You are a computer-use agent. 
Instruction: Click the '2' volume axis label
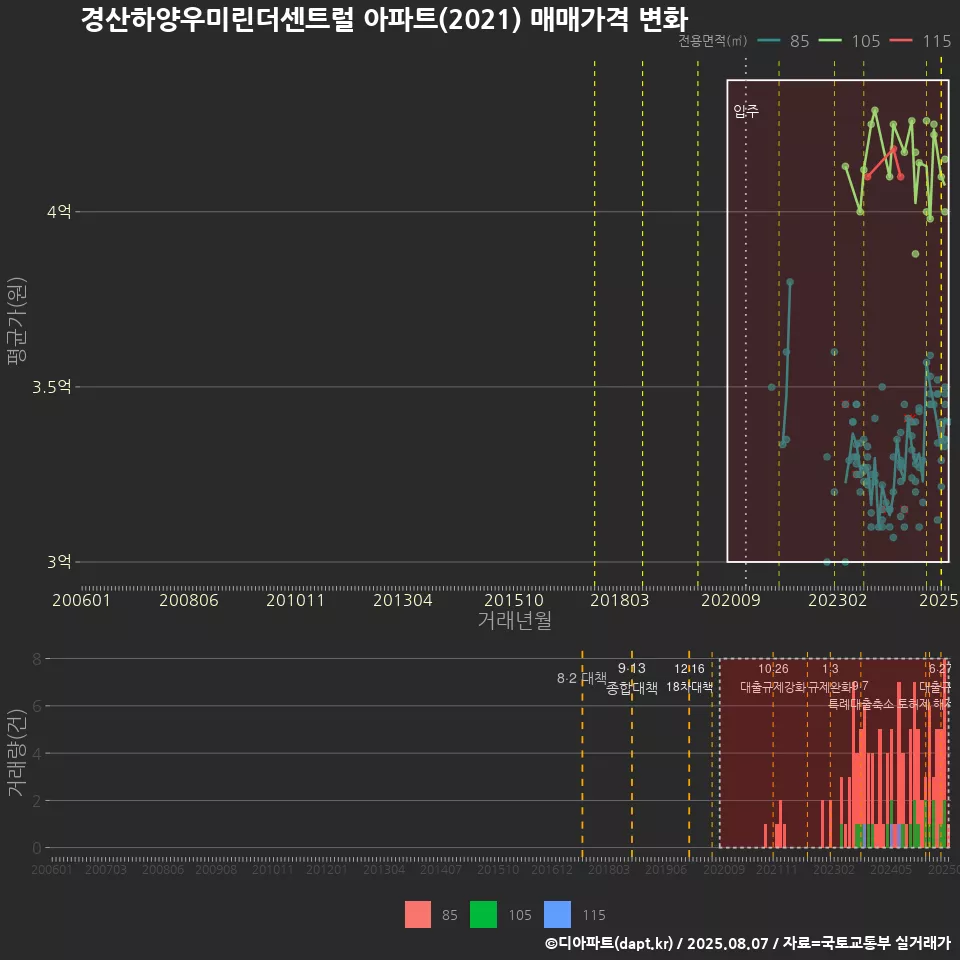(37, 801)
